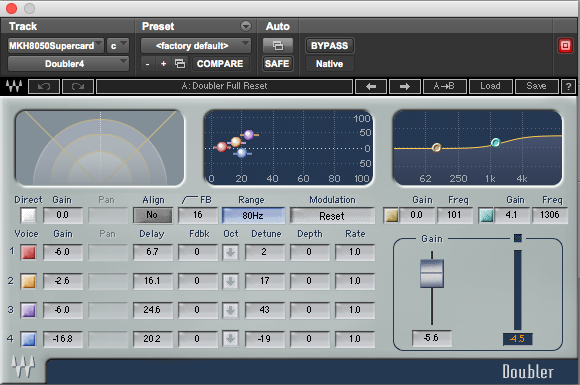Image resolution: width=580 pixels, height=385 pixels.
Task: Click preset name Doubler Full Reset field
Action: pyautogui.click(x=224, y=87)
